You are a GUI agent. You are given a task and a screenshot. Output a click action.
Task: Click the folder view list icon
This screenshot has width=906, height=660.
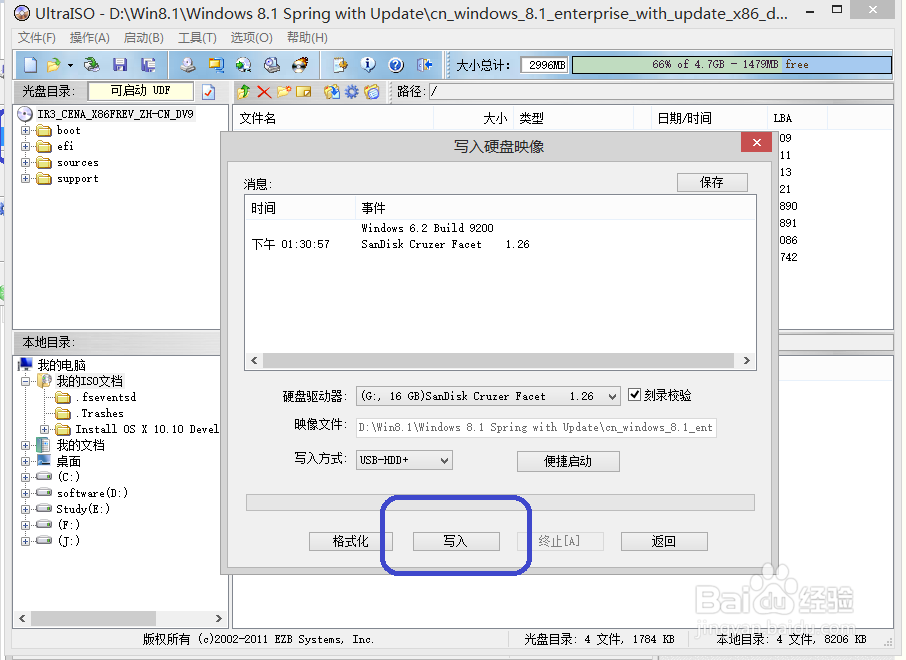pos(372,91)
